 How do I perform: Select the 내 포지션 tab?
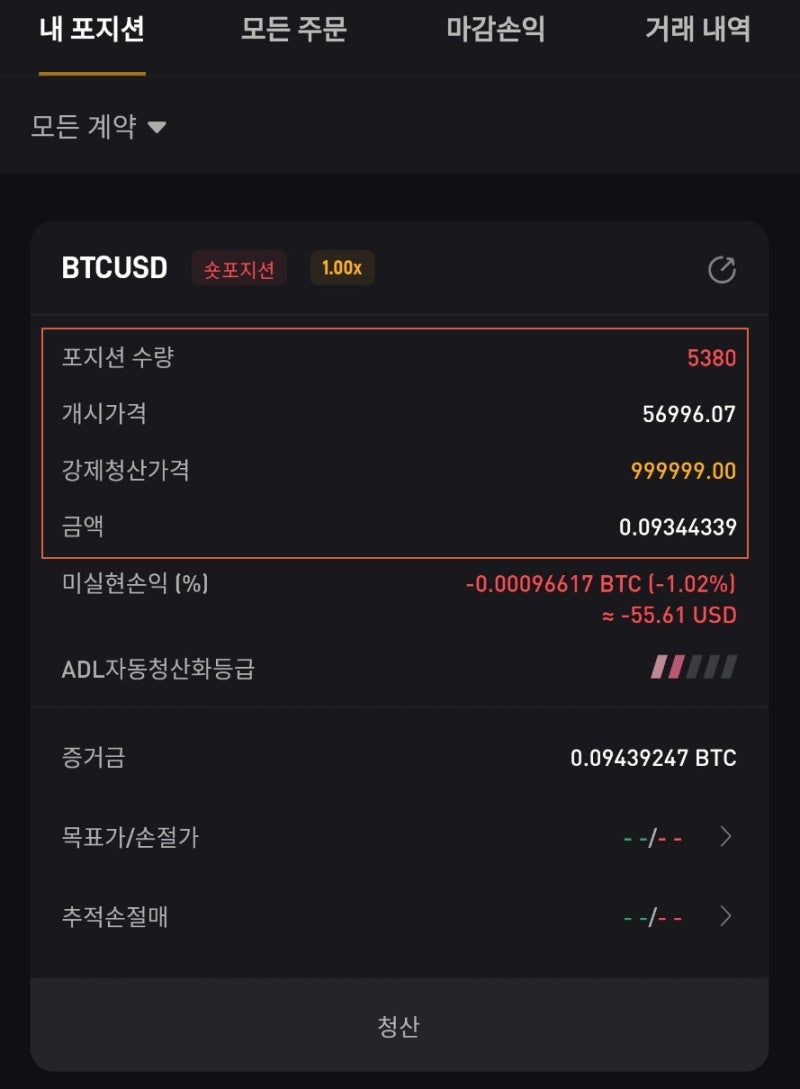92,30
